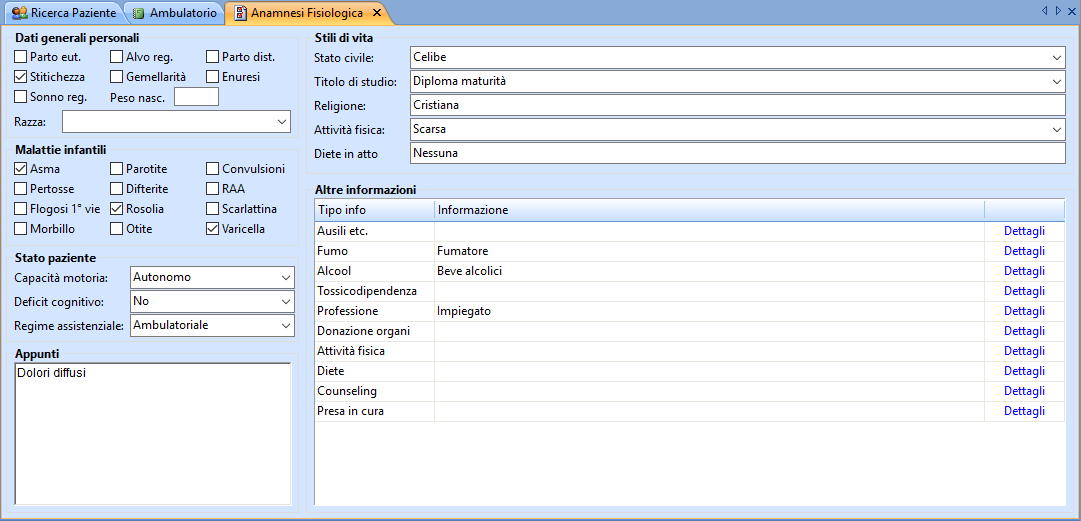Open Dettagli for Tossicodipendenza
The width and height of the screenshot is (1081, 521).
click(1024, 291)
